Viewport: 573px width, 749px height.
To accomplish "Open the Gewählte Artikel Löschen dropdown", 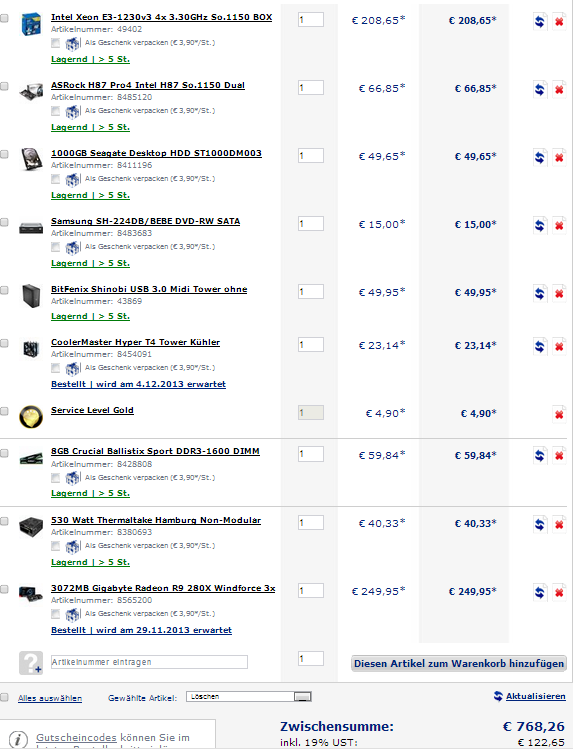I will (x=249, y=696).
